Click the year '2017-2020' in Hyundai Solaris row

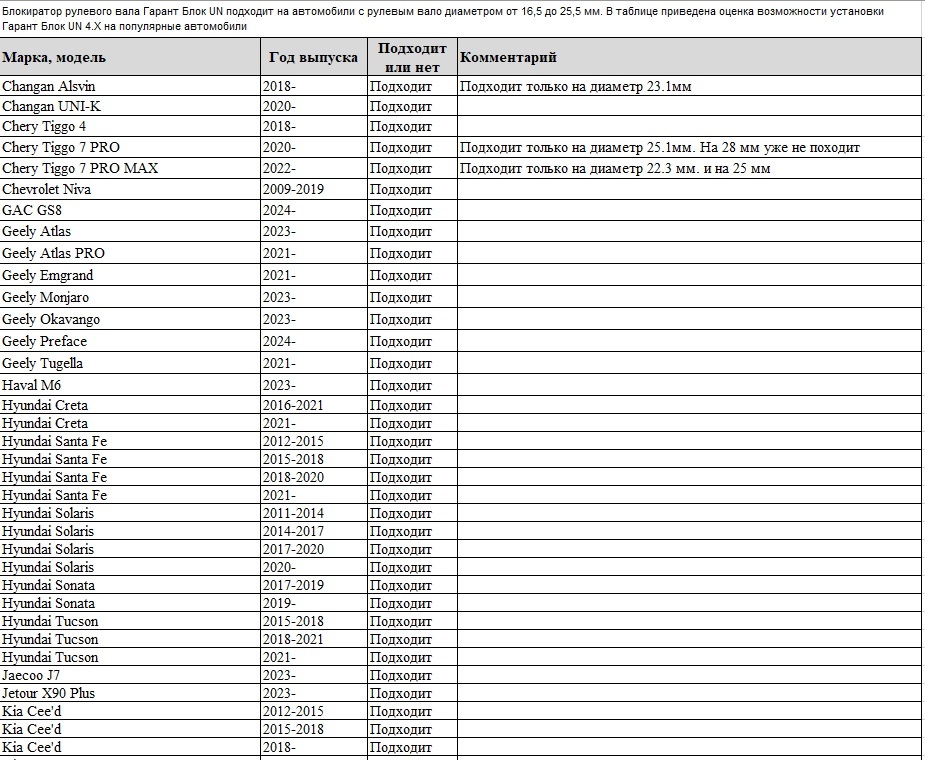click(x=314, y=549)
